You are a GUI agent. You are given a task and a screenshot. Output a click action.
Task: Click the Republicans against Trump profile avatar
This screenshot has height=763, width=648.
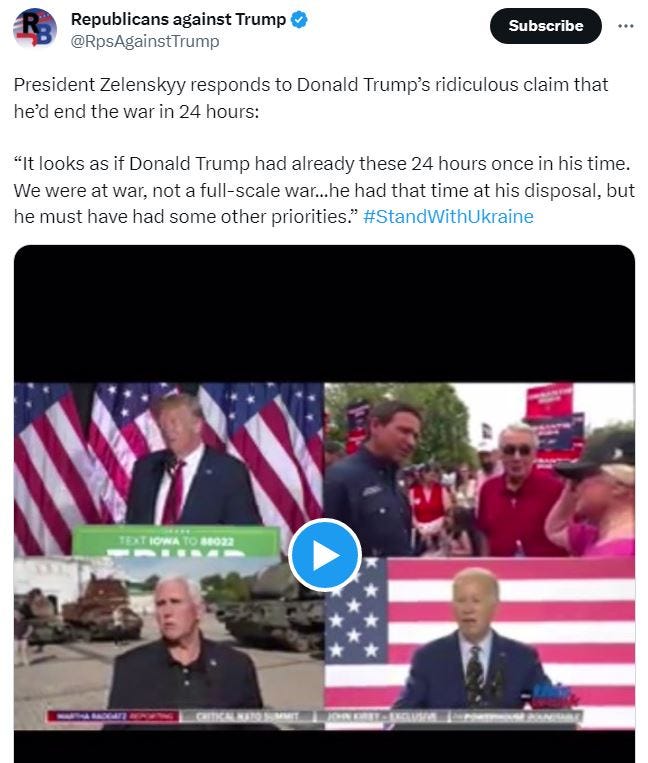[35, 28]
